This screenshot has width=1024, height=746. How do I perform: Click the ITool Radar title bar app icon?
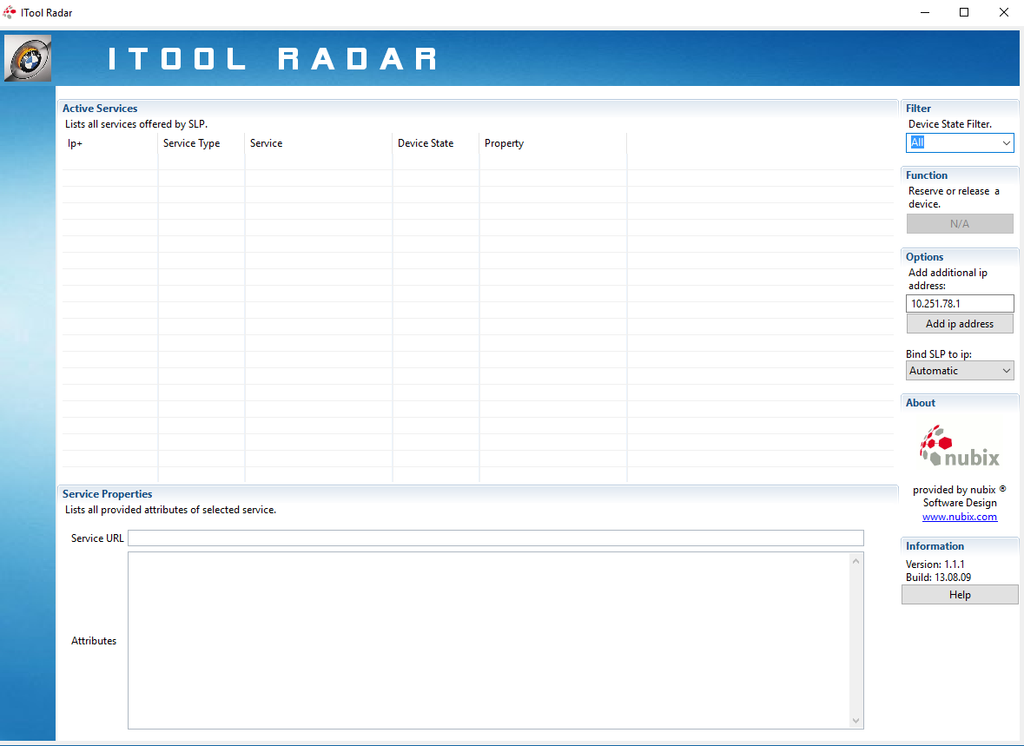coord(9,12)
